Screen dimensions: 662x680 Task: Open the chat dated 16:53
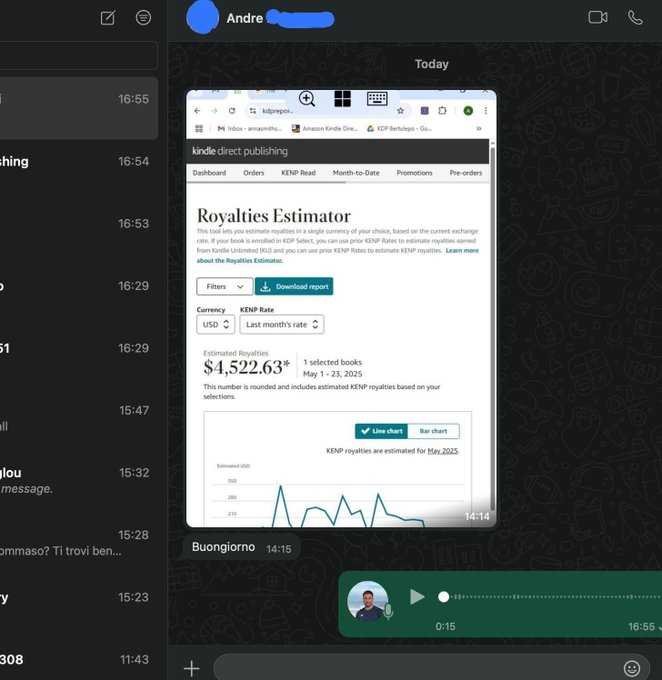click(x=79, y=232)
